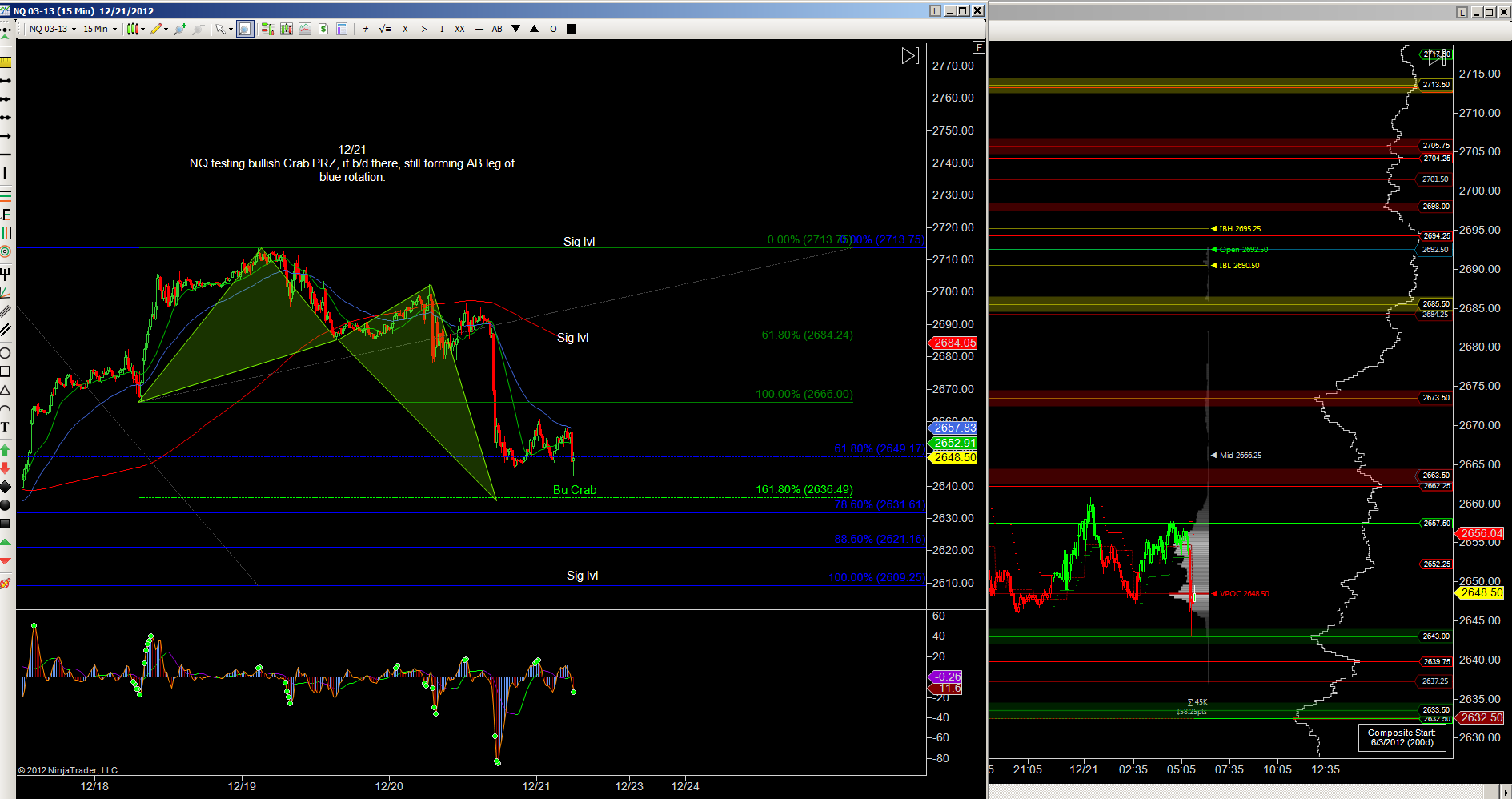Select the green arrow up marker tool
This screenshot has height=799, width=1512.
point(5,450)
